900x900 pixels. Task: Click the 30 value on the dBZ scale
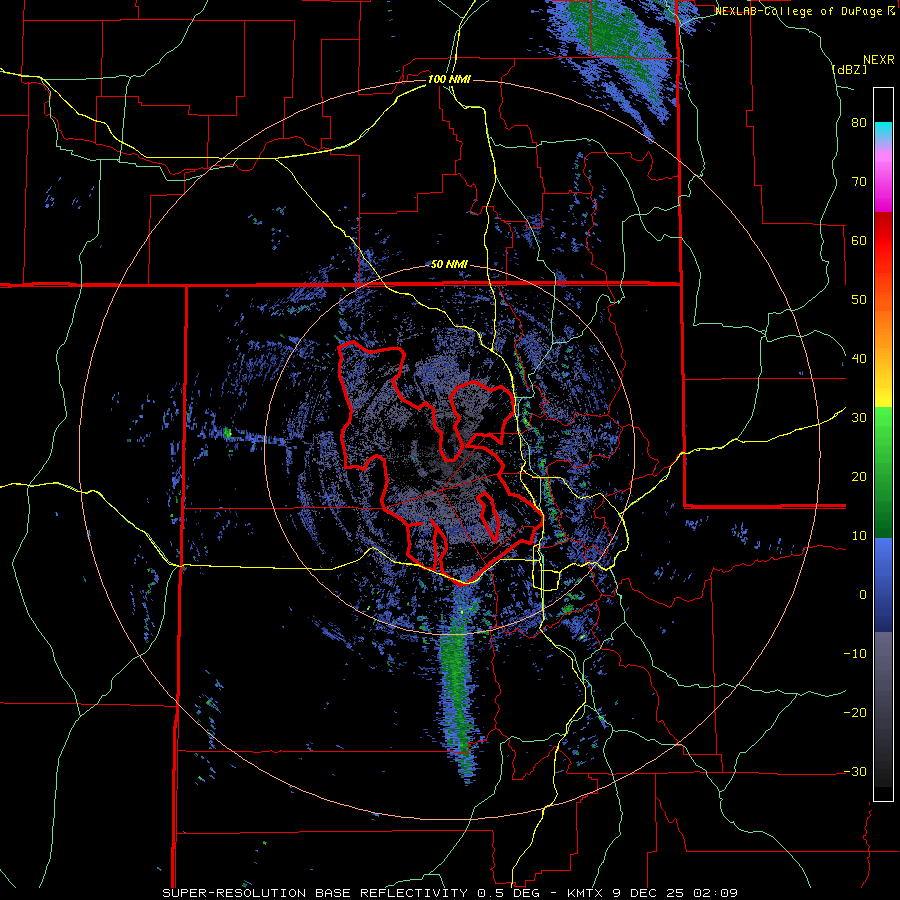(859, 418)
